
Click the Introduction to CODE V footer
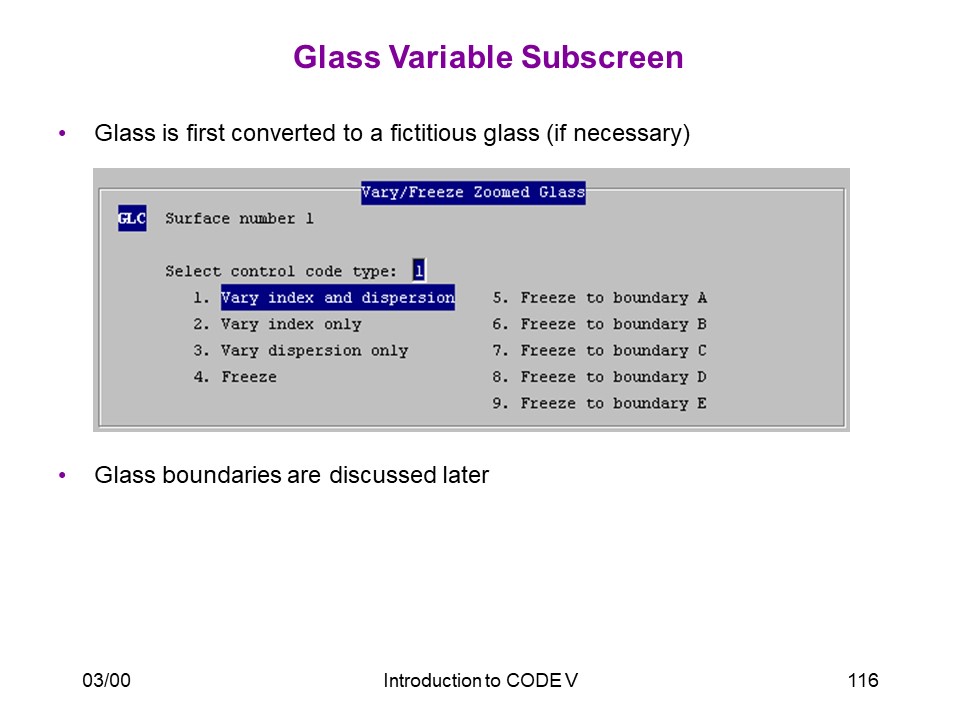coord(480,680)
